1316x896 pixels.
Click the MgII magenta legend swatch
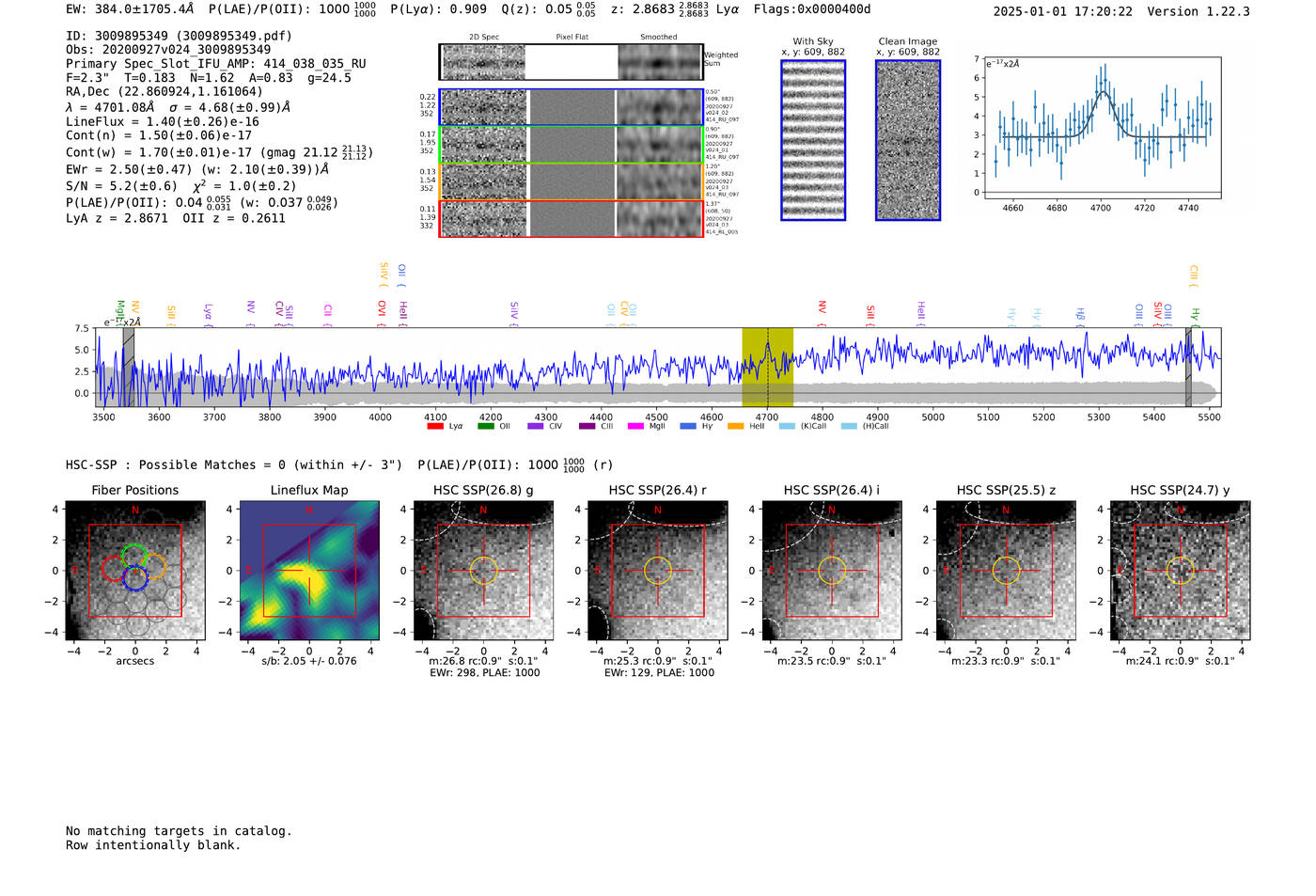point(636,426)
